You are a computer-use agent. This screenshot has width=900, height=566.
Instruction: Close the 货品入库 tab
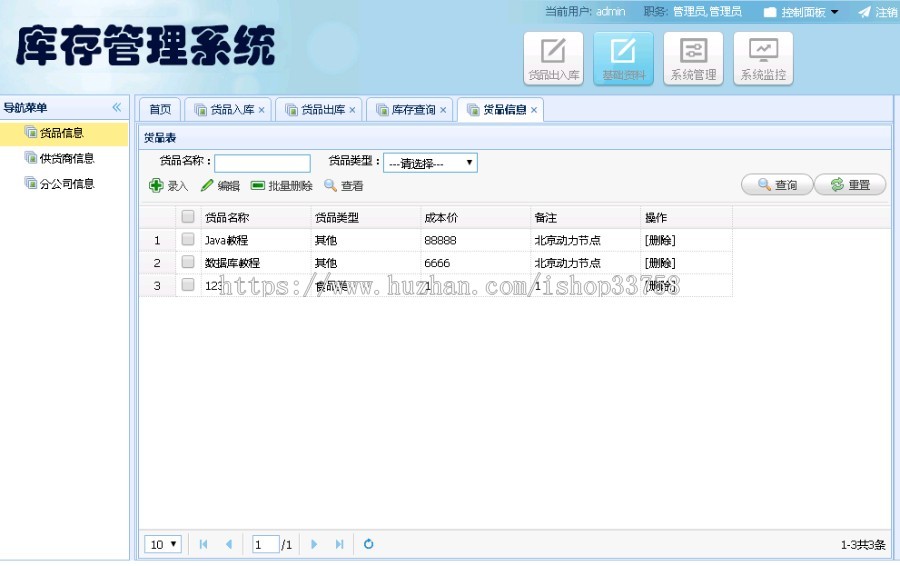261,110
